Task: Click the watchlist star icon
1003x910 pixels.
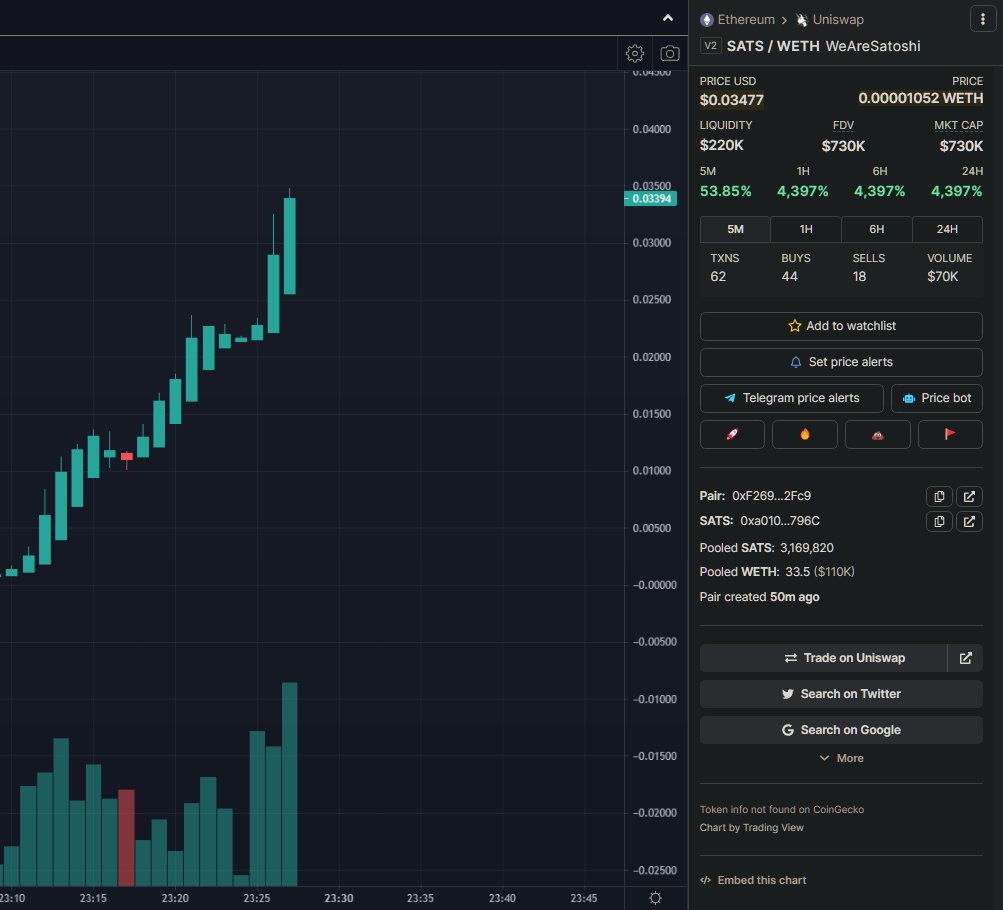Action: (794, 326)
